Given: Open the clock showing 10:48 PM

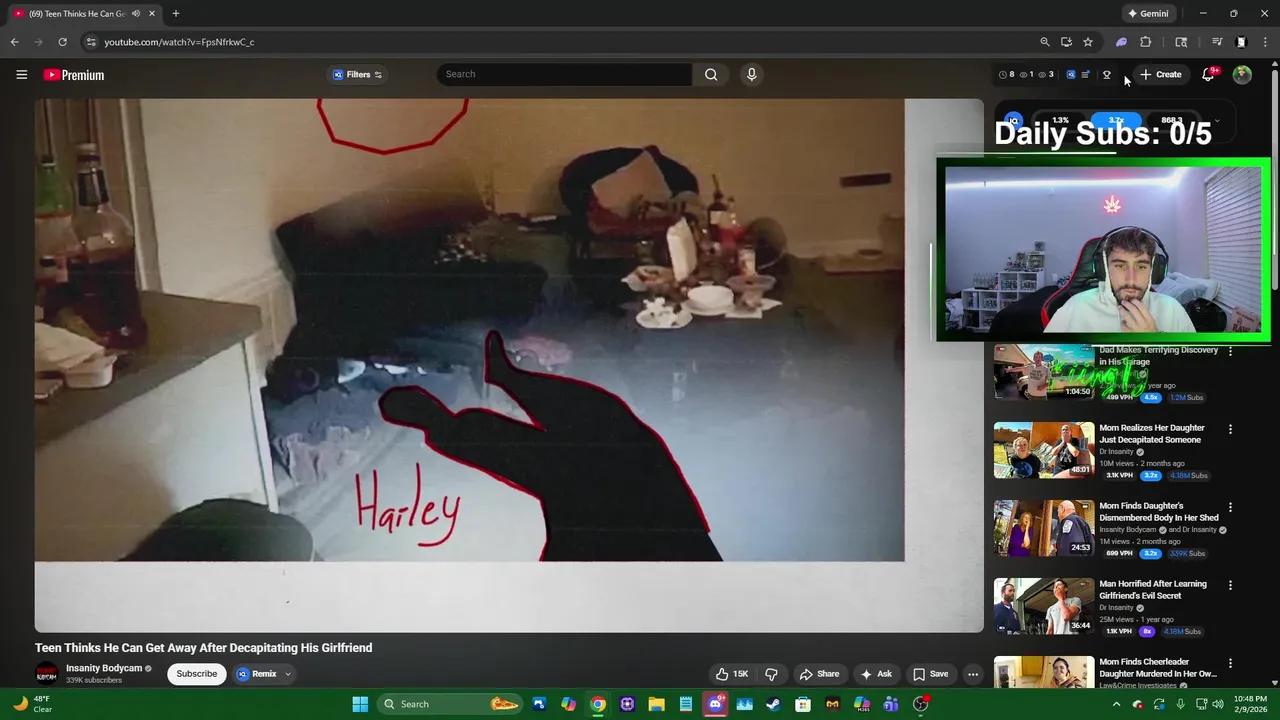Looking at the screenshot, I should [x=1250, y=704].
